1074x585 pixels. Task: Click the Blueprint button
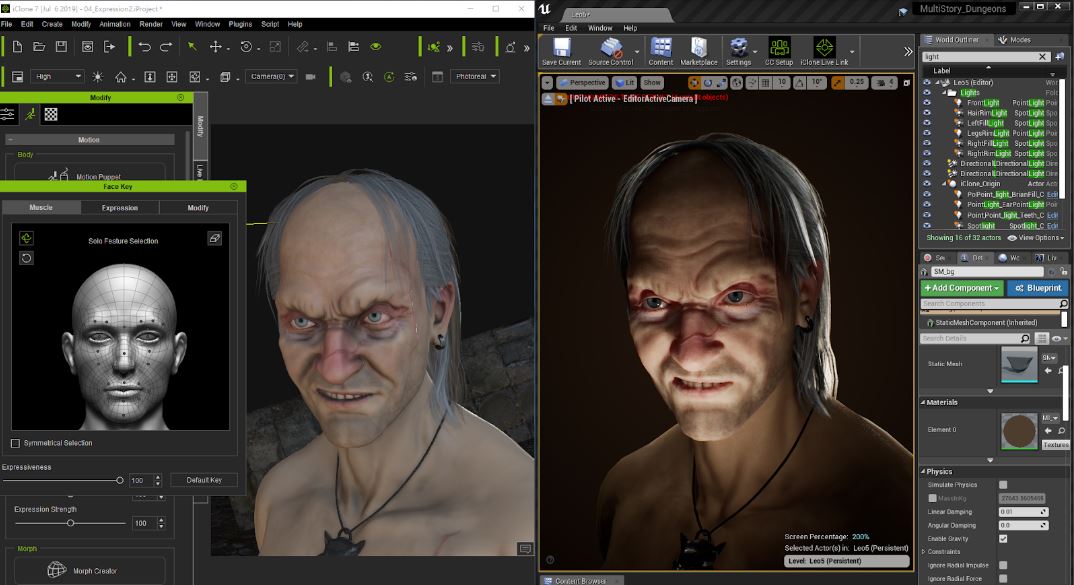pyautogui.click(x=1038, y=288)
